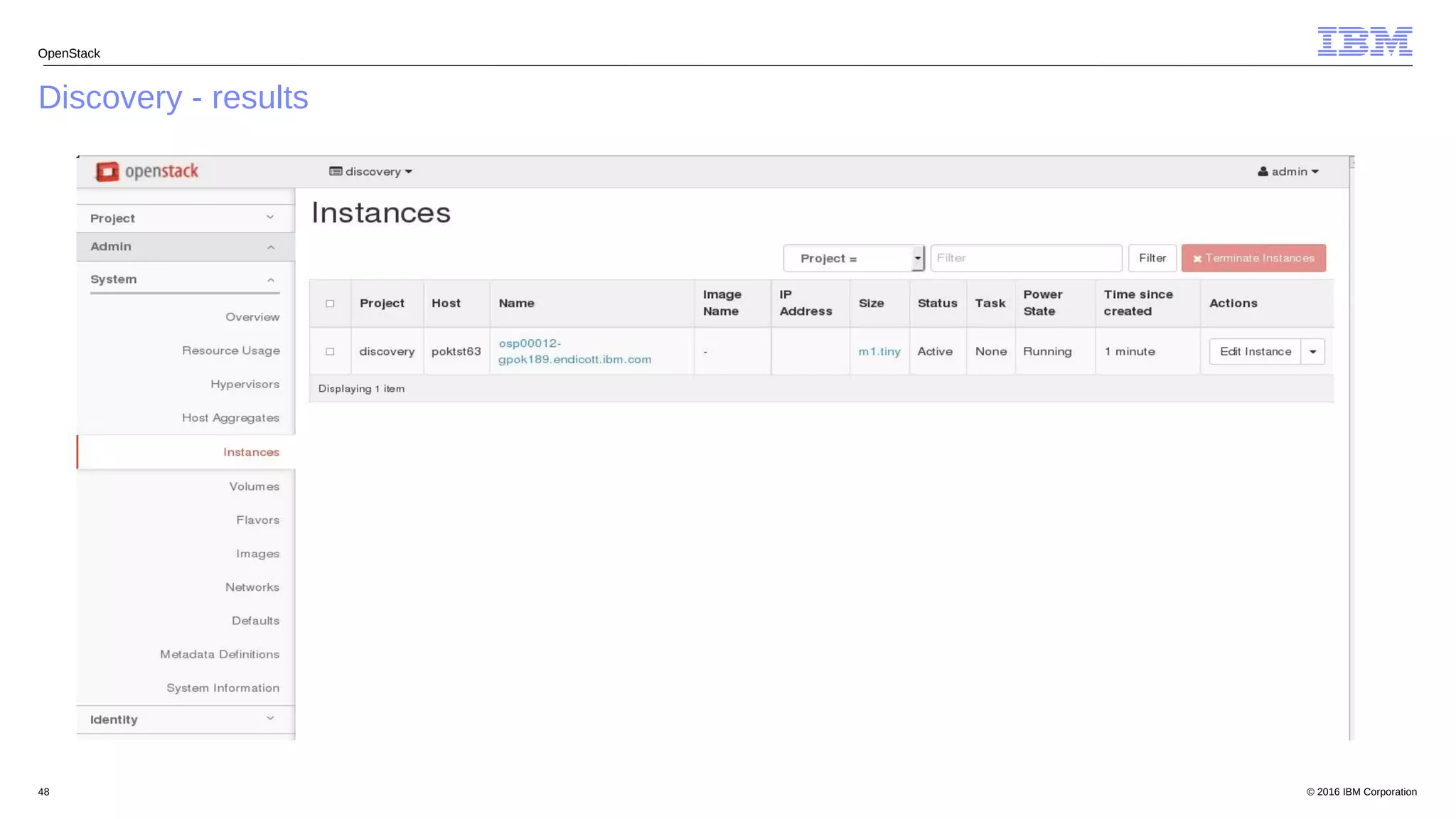The width and height of the screenshot is (1456, 819).
Task: Go to Flavors page
Action: click(258, 520)
